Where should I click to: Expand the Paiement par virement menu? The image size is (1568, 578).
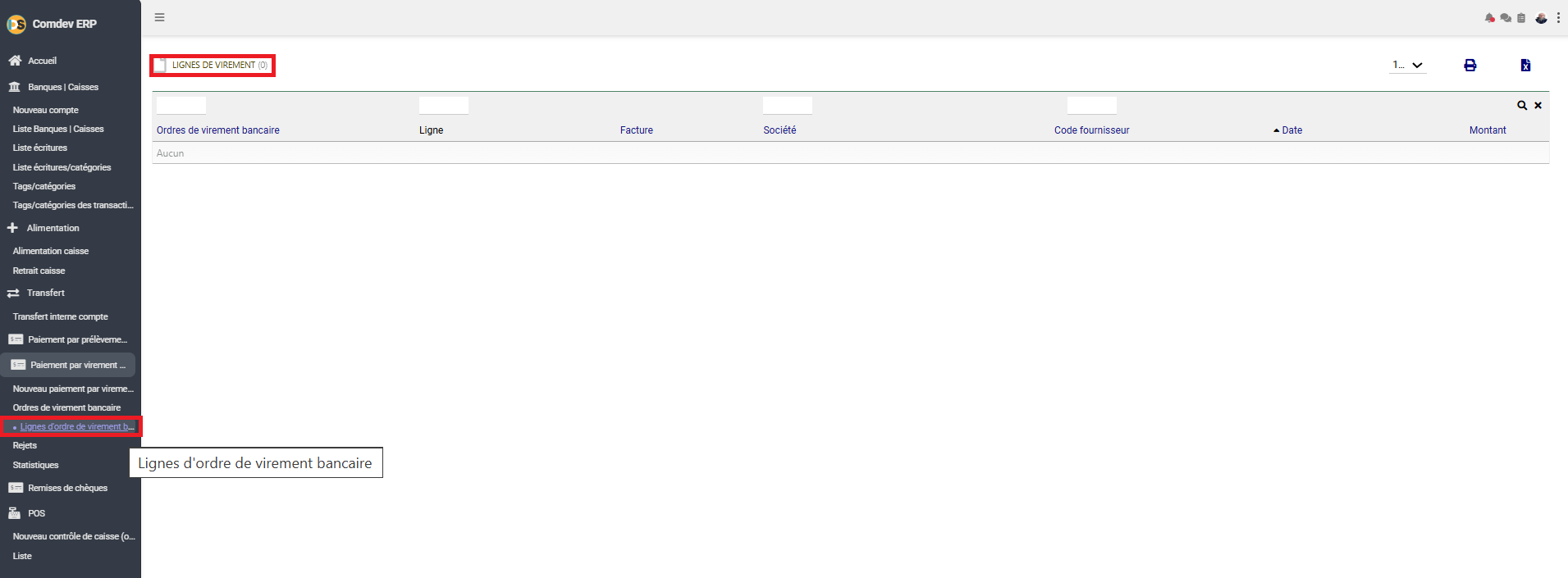click(69, 365)
